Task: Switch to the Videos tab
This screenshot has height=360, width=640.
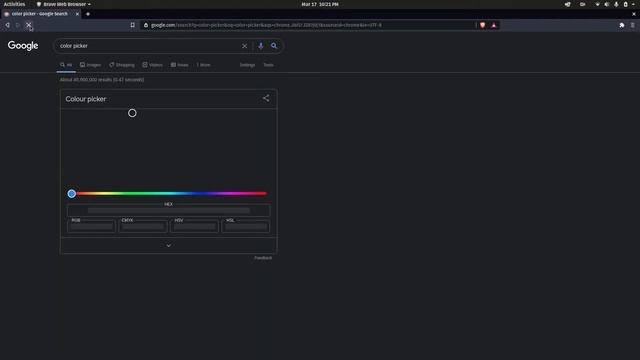Action: point(152,65)
